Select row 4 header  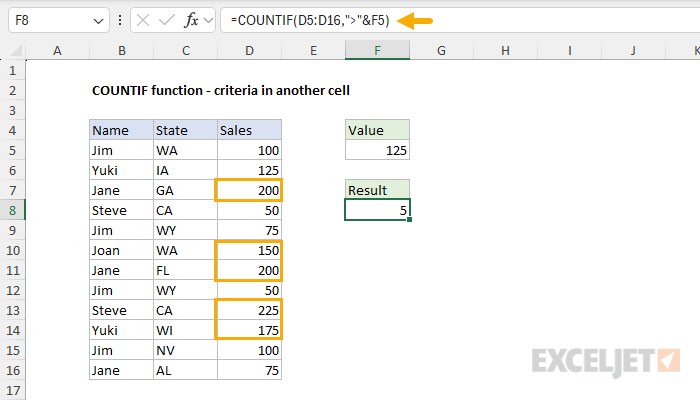(12, 130)
